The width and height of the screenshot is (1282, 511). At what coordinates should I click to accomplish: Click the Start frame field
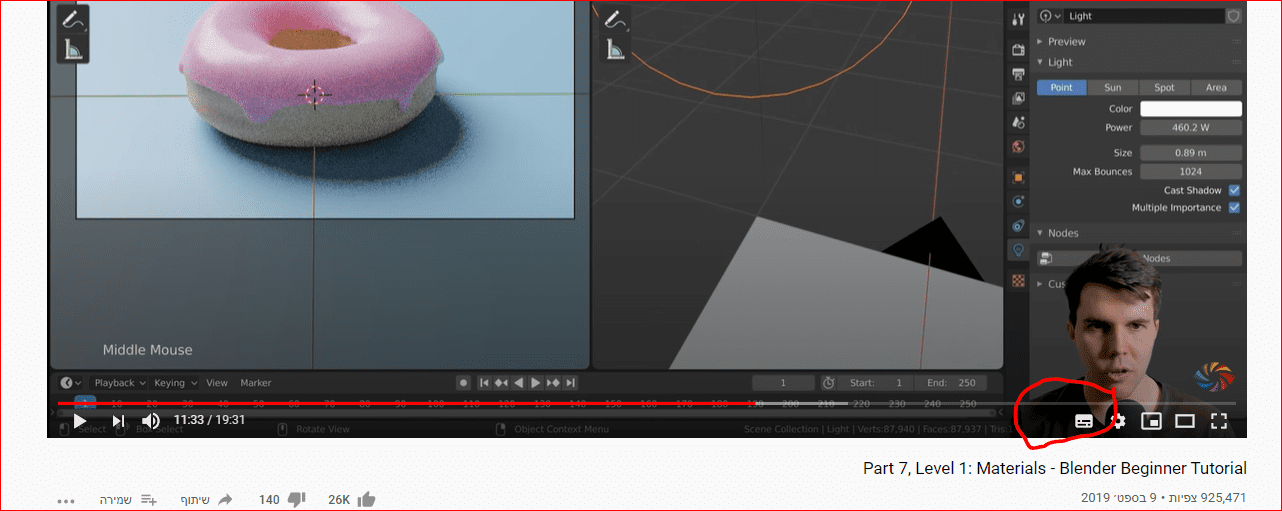tap(876, 383)
